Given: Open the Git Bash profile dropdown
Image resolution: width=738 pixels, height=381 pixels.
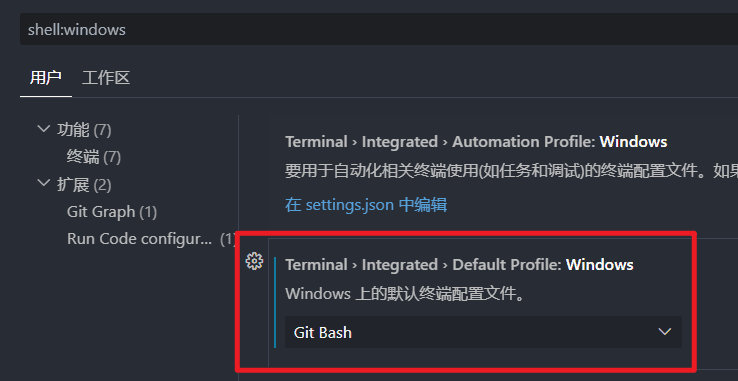Looking at the screenshot, I should 483,332.
